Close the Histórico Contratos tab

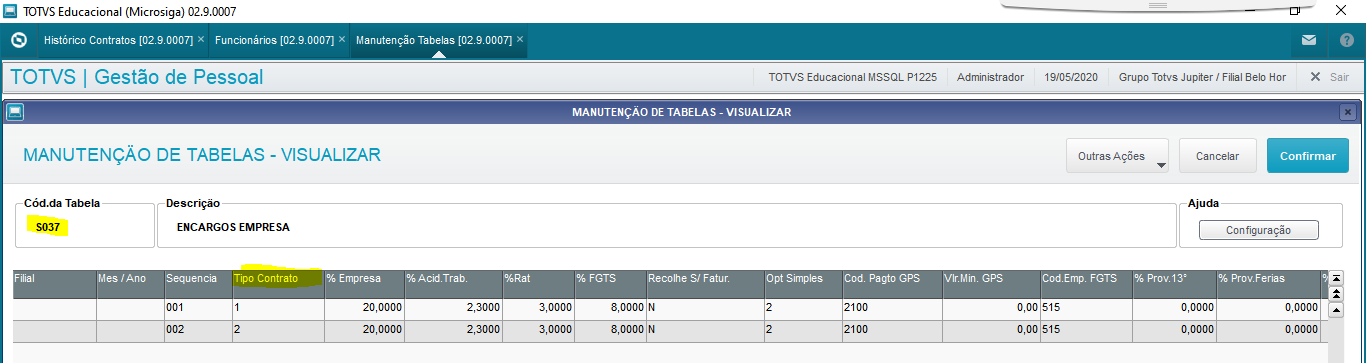tap(201, 40)
